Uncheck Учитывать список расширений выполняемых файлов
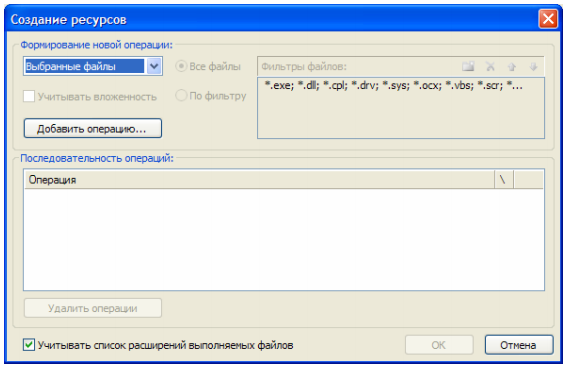The width and height of the screenshot is (566, 368). tap(29, 345)
